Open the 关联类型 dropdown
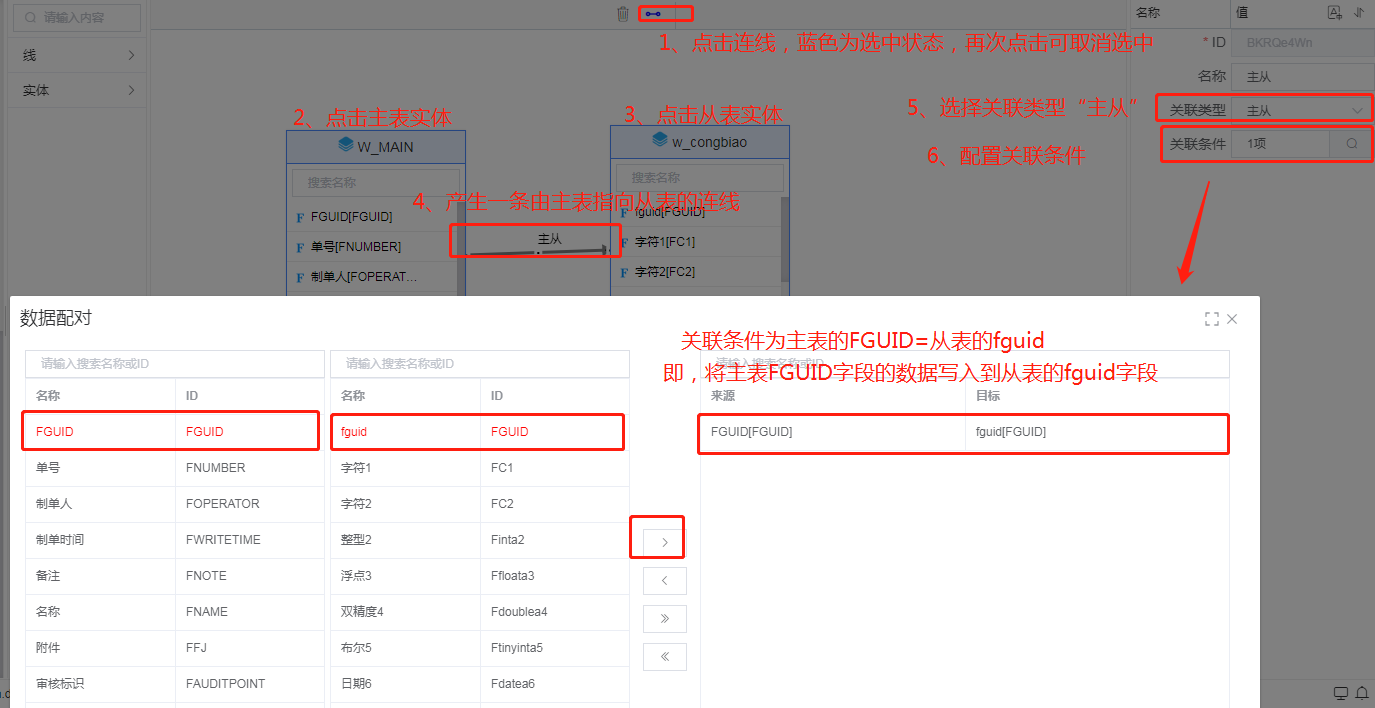This screenshot has height=708, width=1375. coord(1301,110)
